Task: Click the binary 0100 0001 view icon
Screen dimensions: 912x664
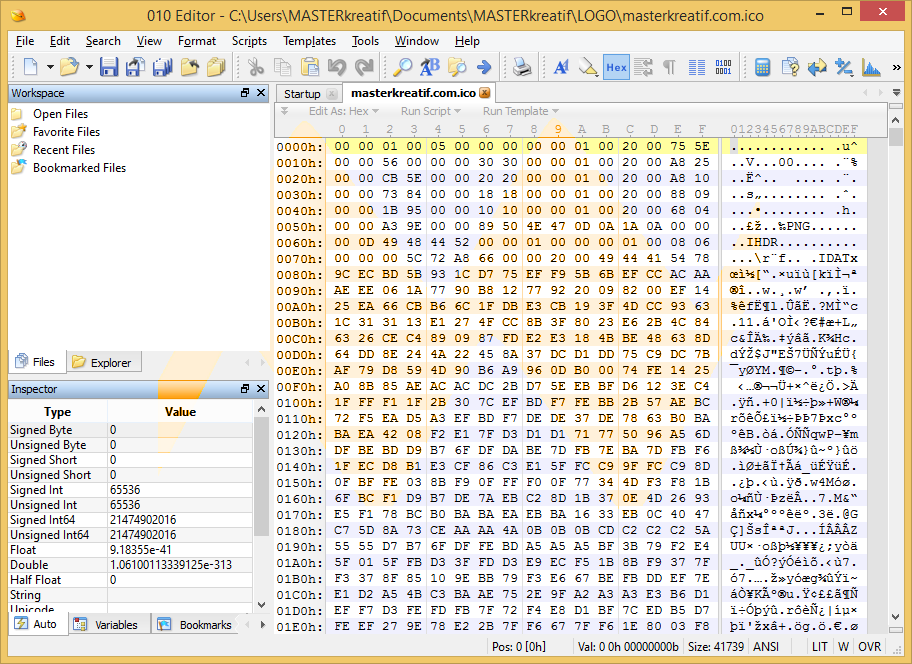Action: tap(724, 67)
